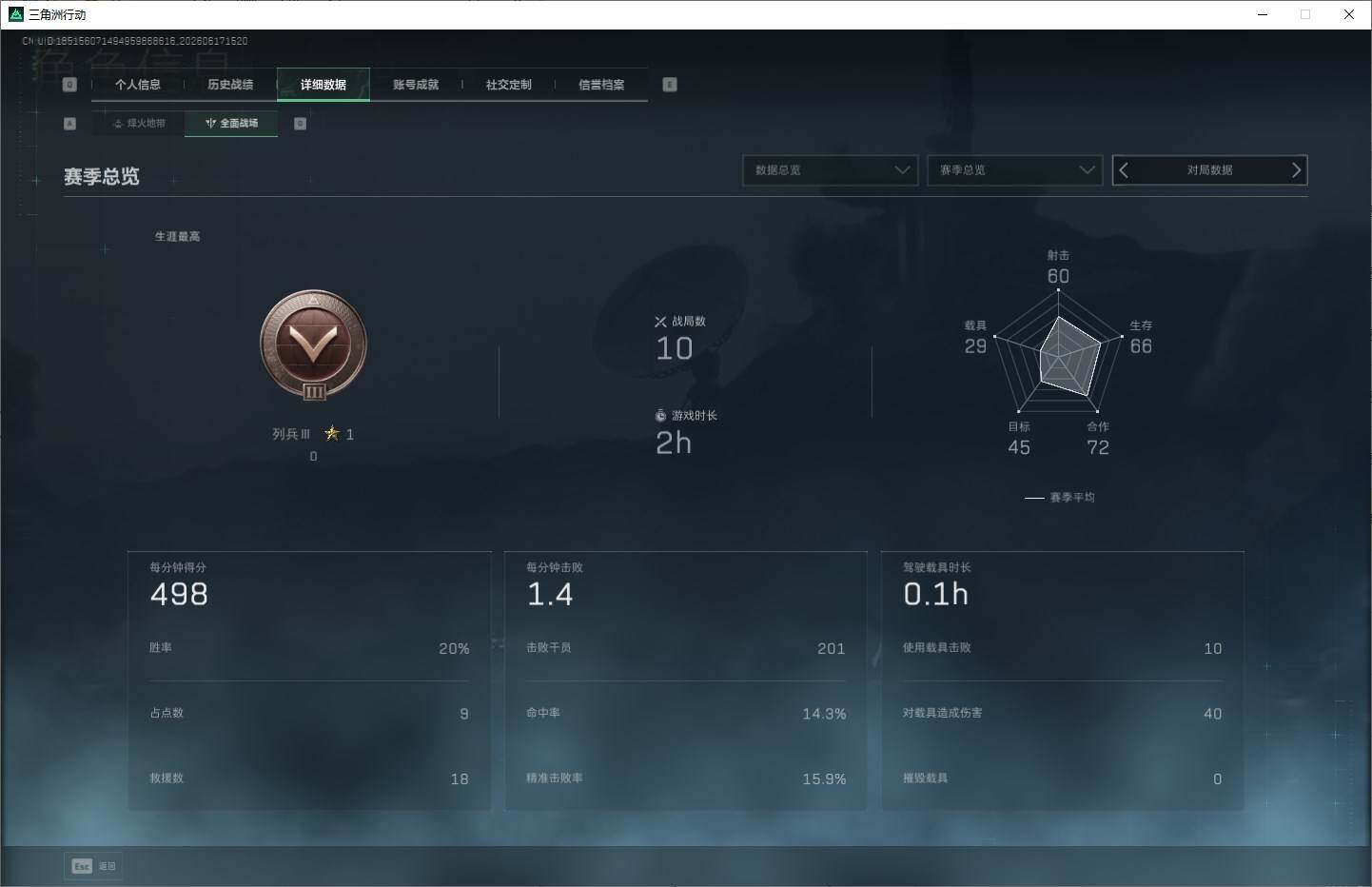Click the 游戏时长 value 2h
1372x887 pixels.
[x=674, y=443]
